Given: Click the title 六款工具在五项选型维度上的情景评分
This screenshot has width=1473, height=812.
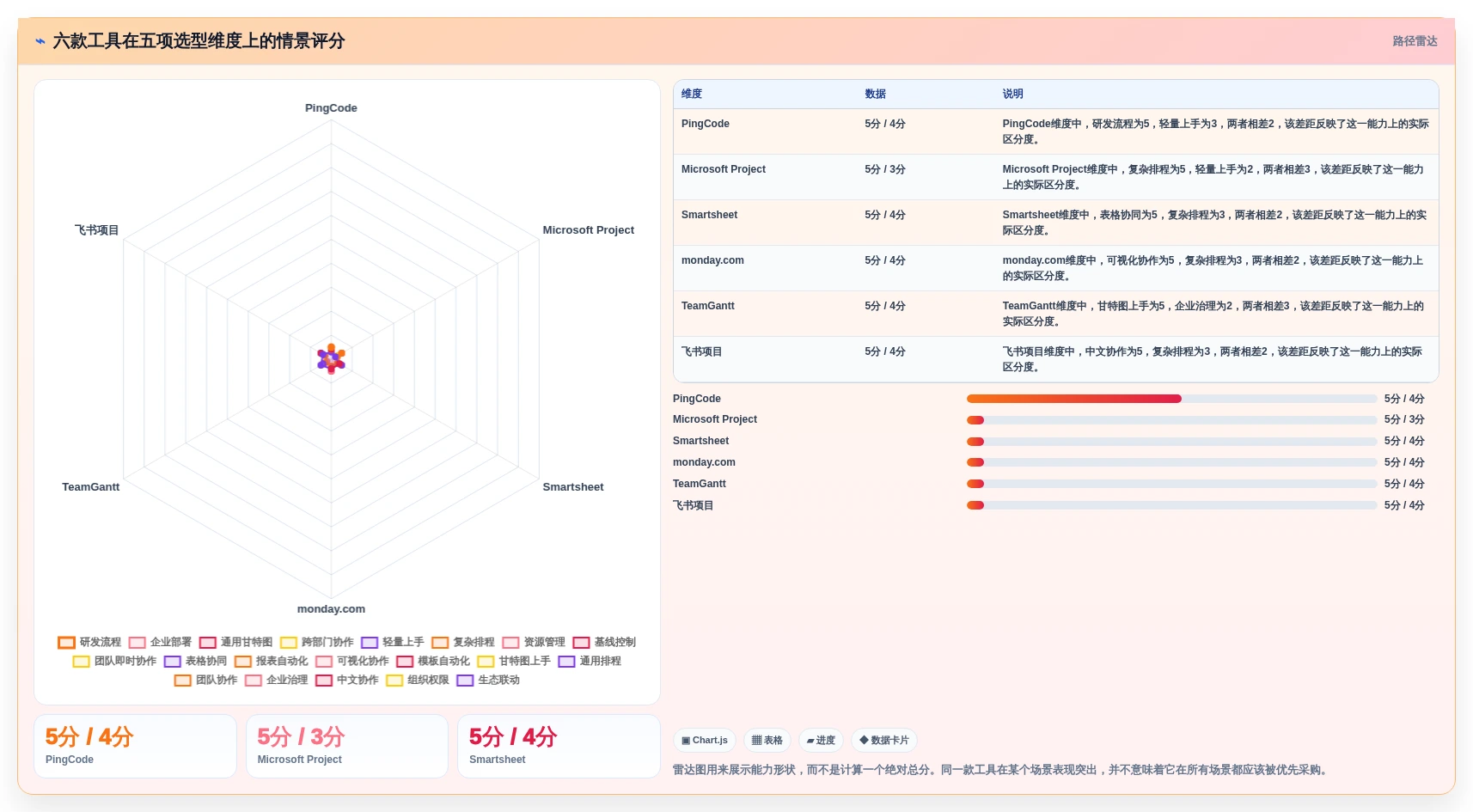Looking at the screenshot, I should click(x=199, y=41).
